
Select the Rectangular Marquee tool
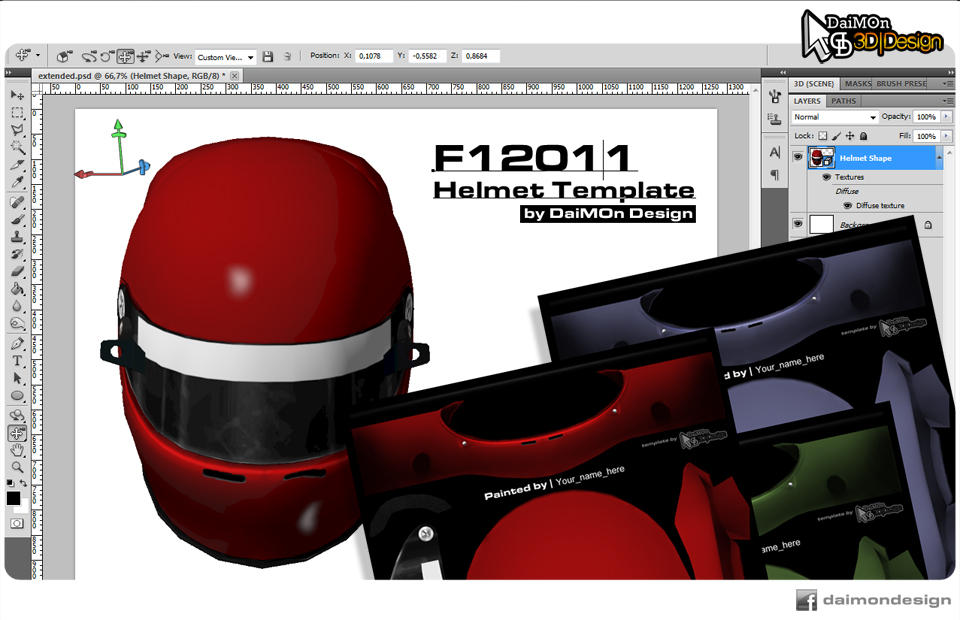click(x=17, y=113)
